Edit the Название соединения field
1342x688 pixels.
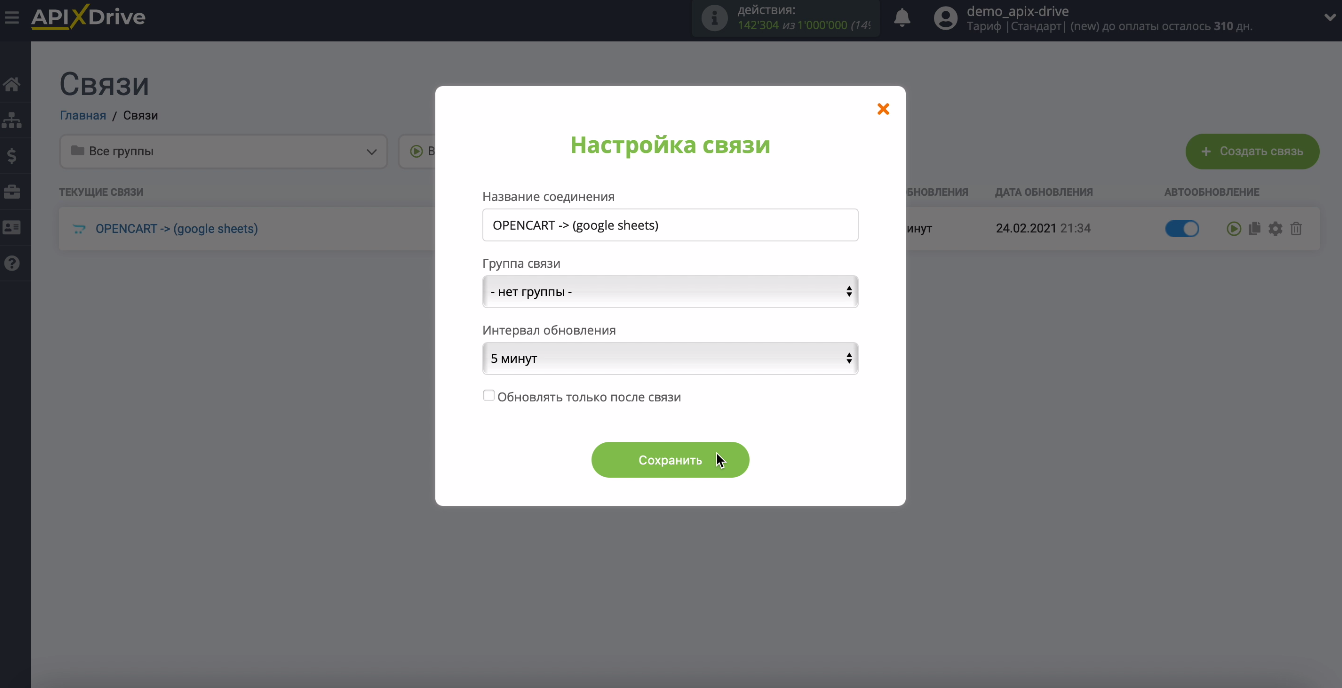click(x=670, y=225)
